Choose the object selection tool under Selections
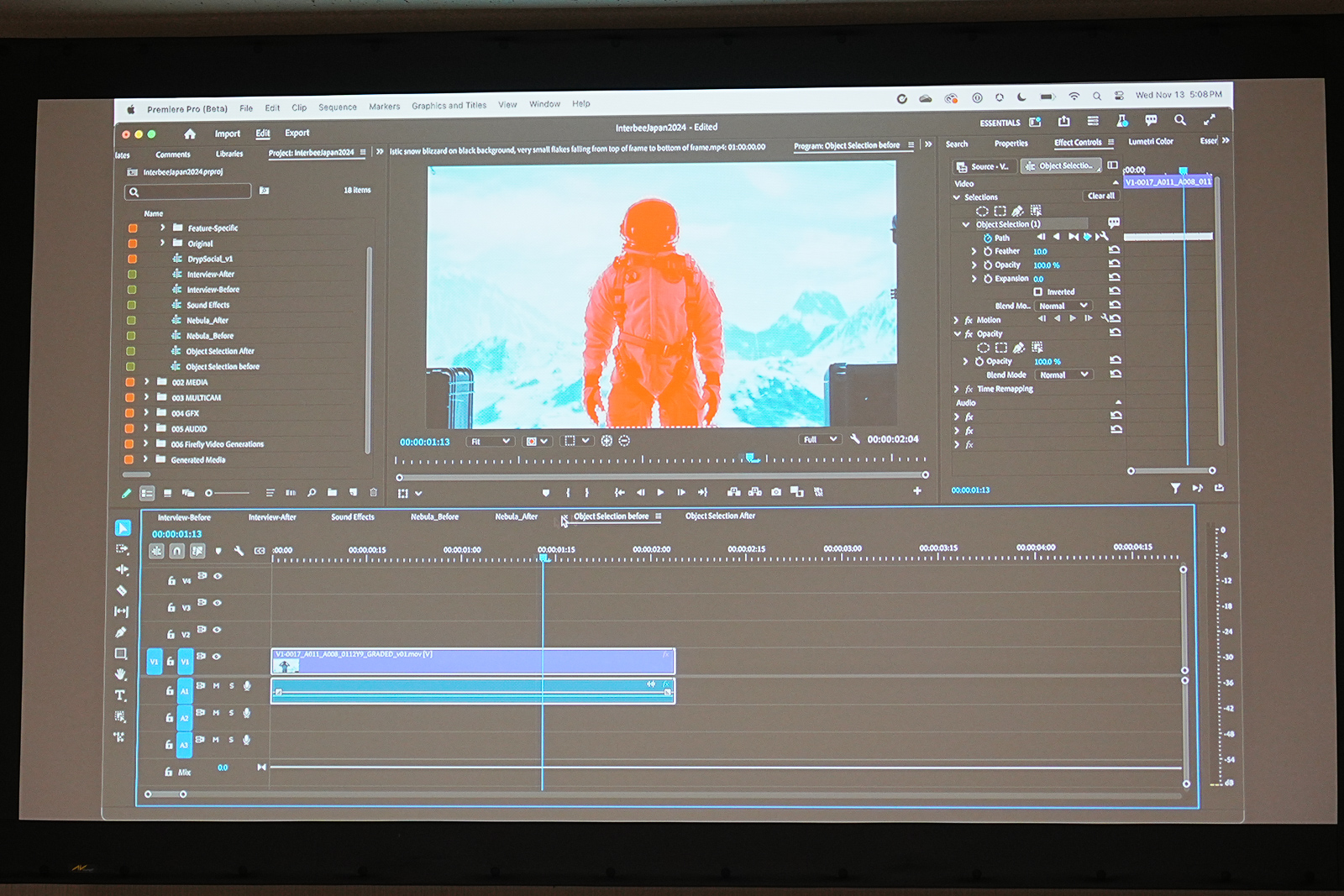This screenshot has height=896, width=1344. coord(1036,211)
